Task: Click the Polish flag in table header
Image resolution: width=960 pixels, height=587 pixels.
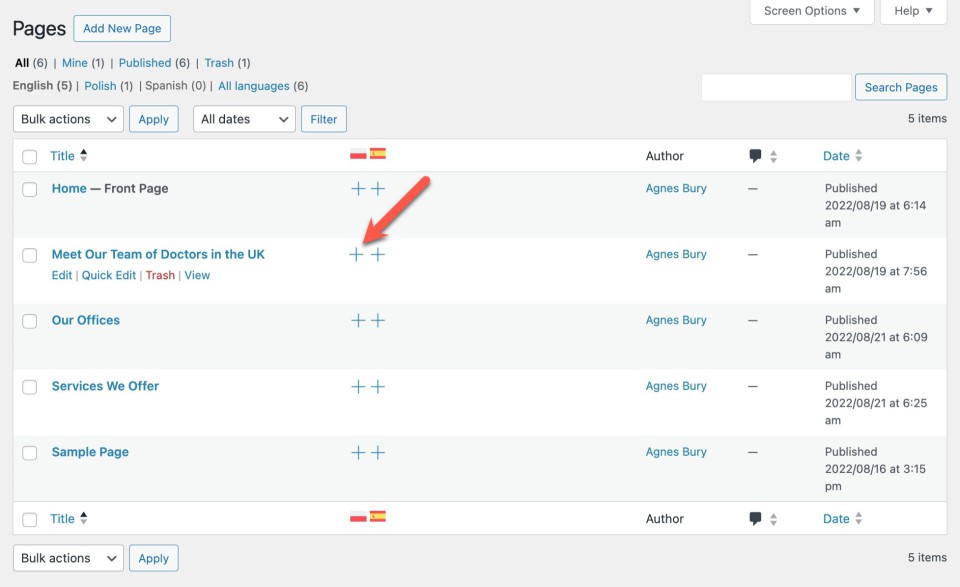Action: (x=357, y=155)
